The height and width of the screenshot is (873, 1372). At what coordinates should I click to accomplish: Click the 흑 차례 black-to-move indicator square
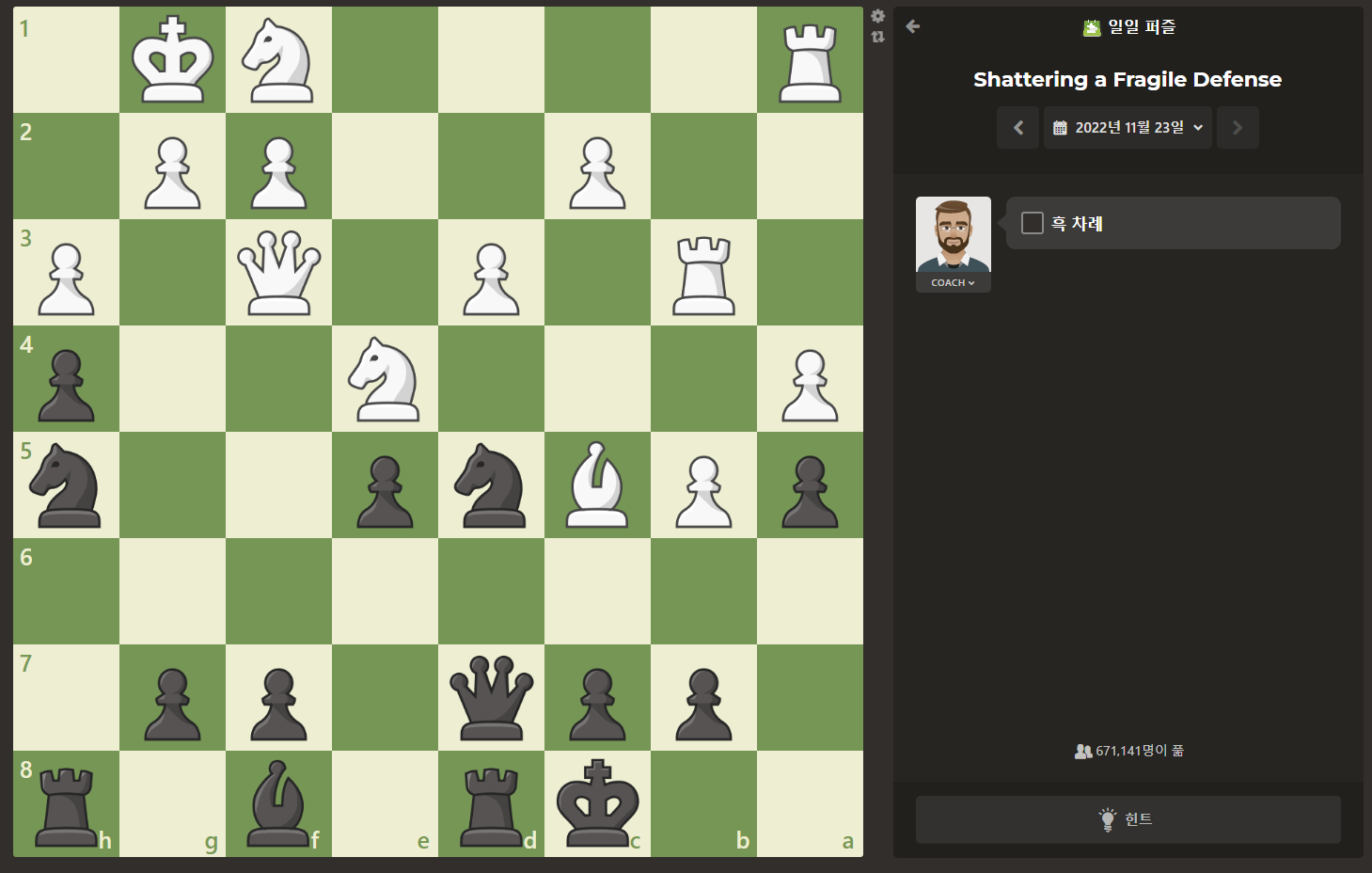[1033, 223]
